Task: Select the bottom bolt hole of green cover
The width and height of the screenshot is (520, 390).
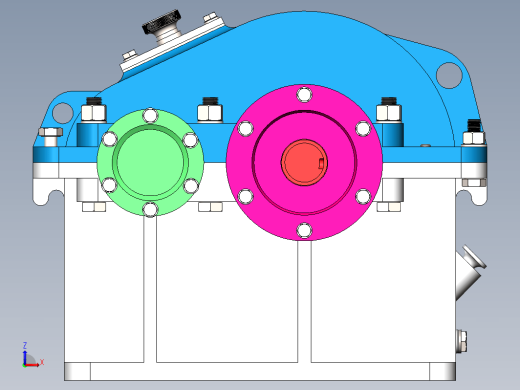Action: [150, 210]
